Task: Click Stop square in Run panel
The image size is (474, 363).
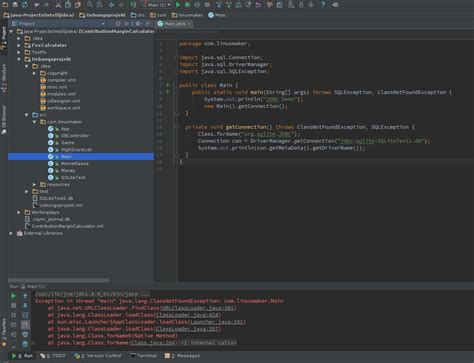Action: [x=13, y=305]
